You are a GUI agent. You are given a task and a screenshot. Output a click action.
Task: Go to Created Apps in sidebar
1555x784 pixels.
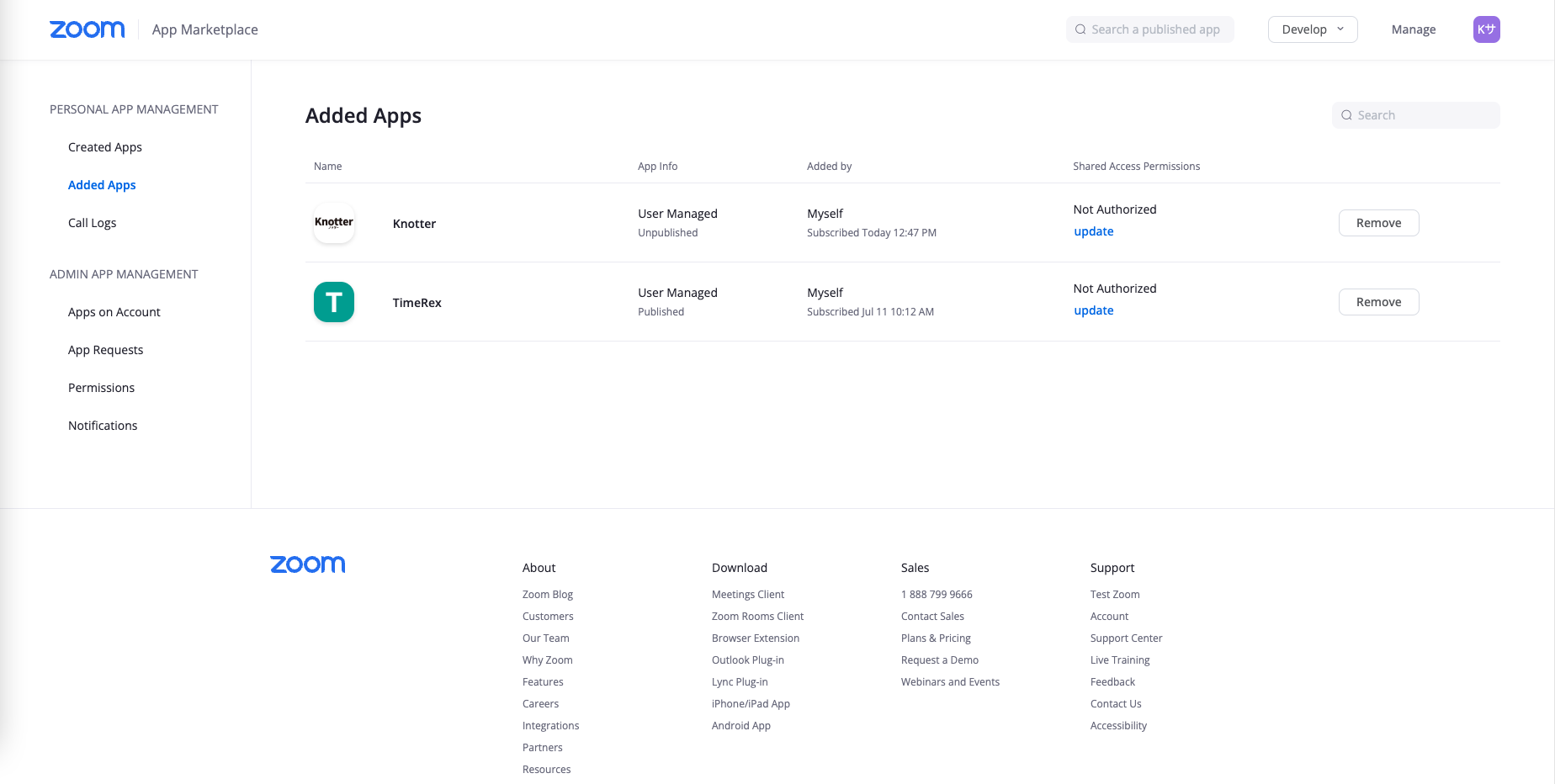pos(105,147)
